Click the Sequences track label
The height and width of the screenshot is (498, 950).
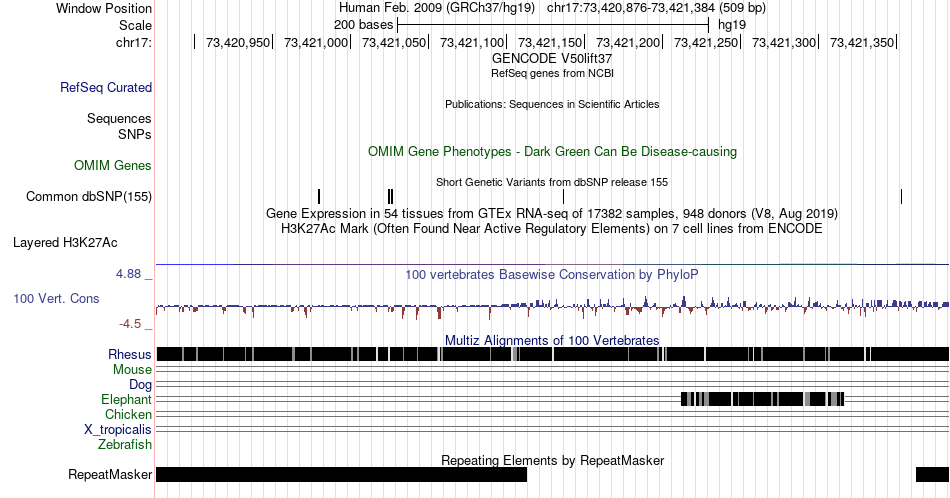click(119, 118)
